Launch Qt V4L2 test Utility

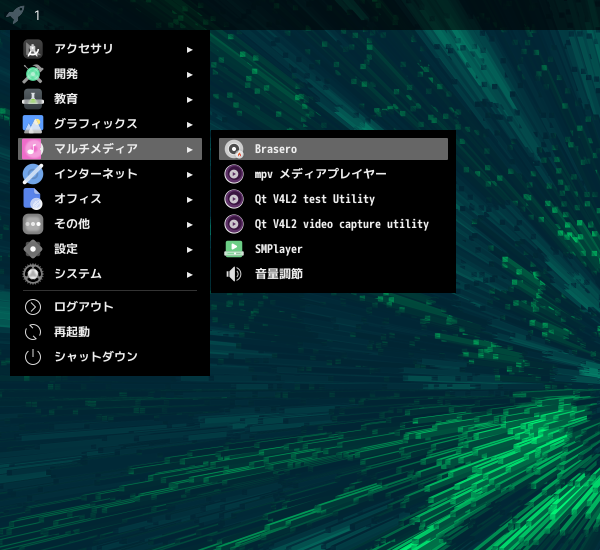(333, 199)
